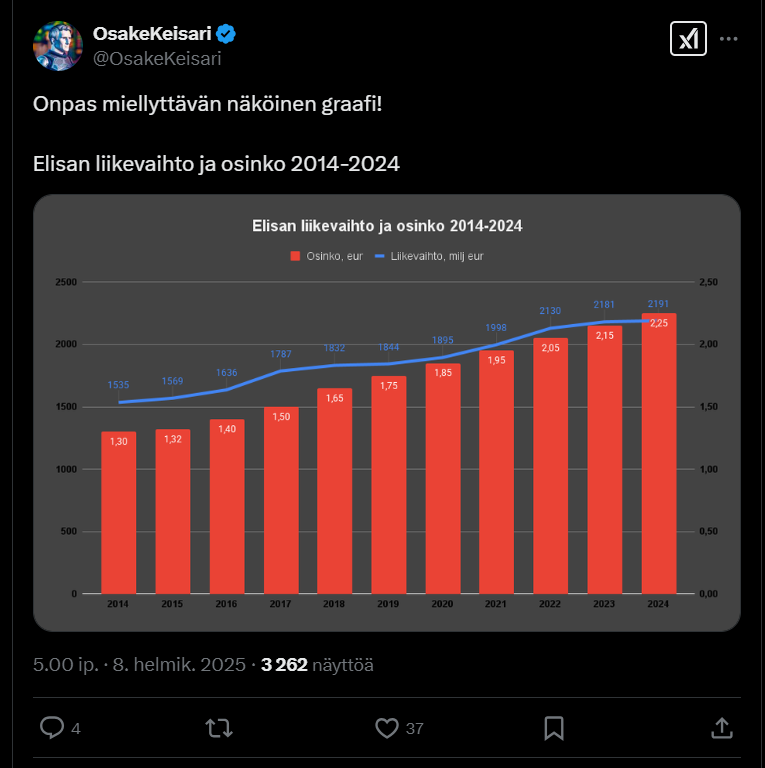
Task: Open the three-dot more options menu
Action: pyautogui.click(x=729, y=39)
